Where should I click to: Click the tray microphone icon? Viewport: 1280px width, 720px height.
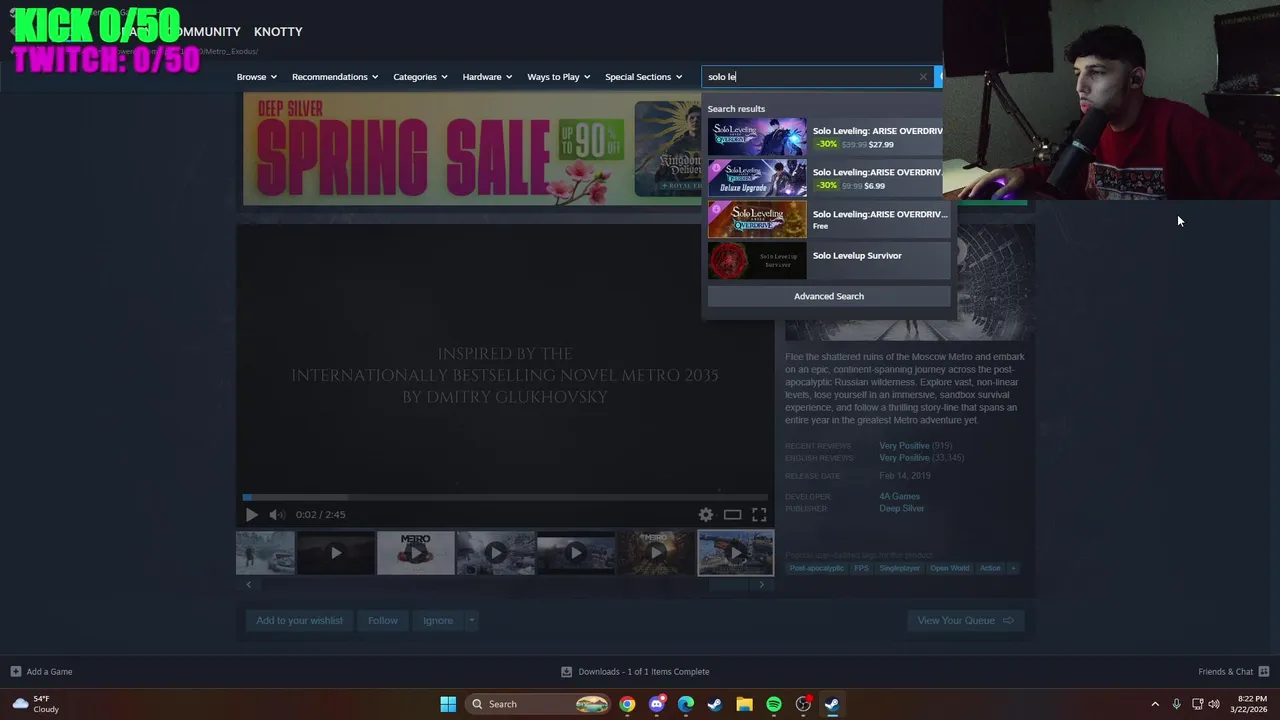point(1176,704)
